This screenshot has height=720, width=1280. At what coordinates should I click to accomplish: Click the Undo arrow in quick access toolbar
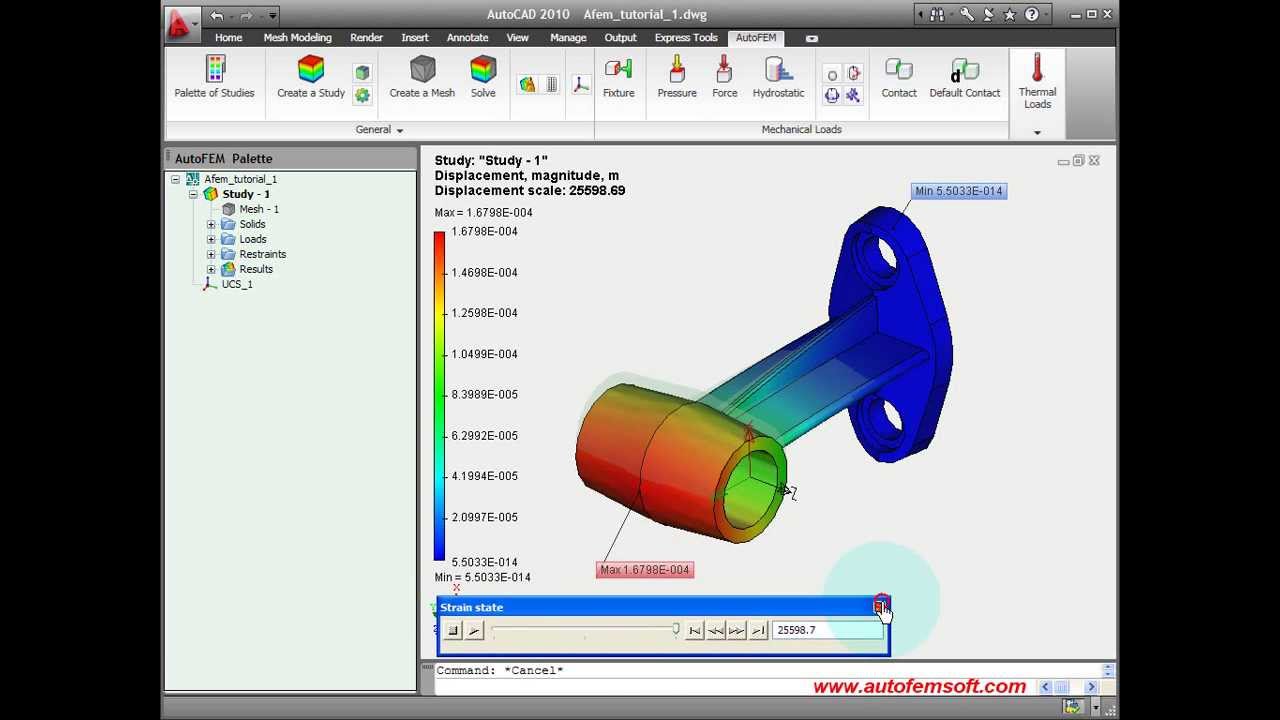click(217, 15)
